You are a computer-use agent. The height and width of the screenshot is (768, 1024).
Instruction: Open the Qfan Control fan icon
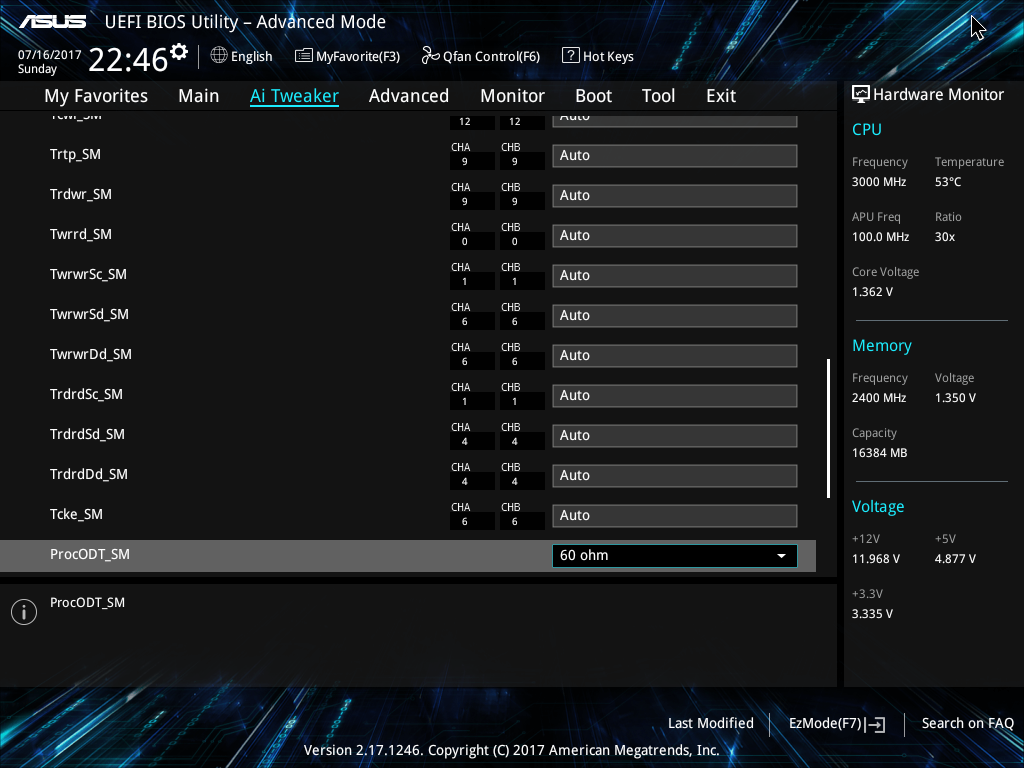430,56
